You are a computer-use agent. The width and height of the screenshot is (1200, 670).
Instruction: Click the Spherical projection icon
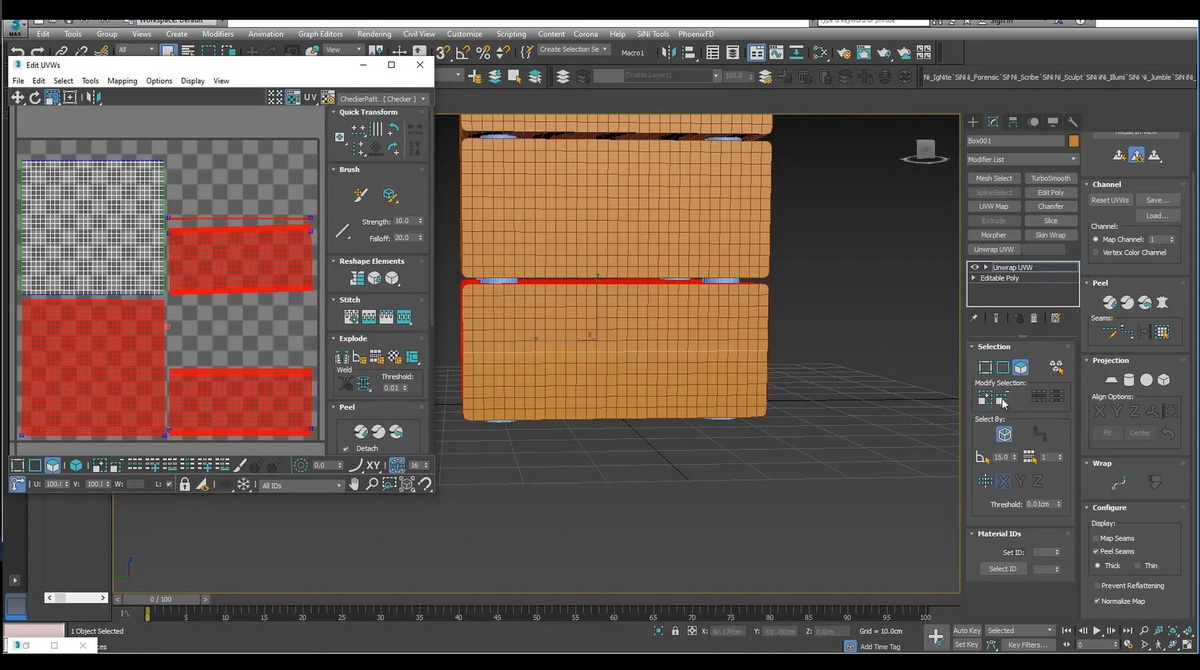[1147, 380]
